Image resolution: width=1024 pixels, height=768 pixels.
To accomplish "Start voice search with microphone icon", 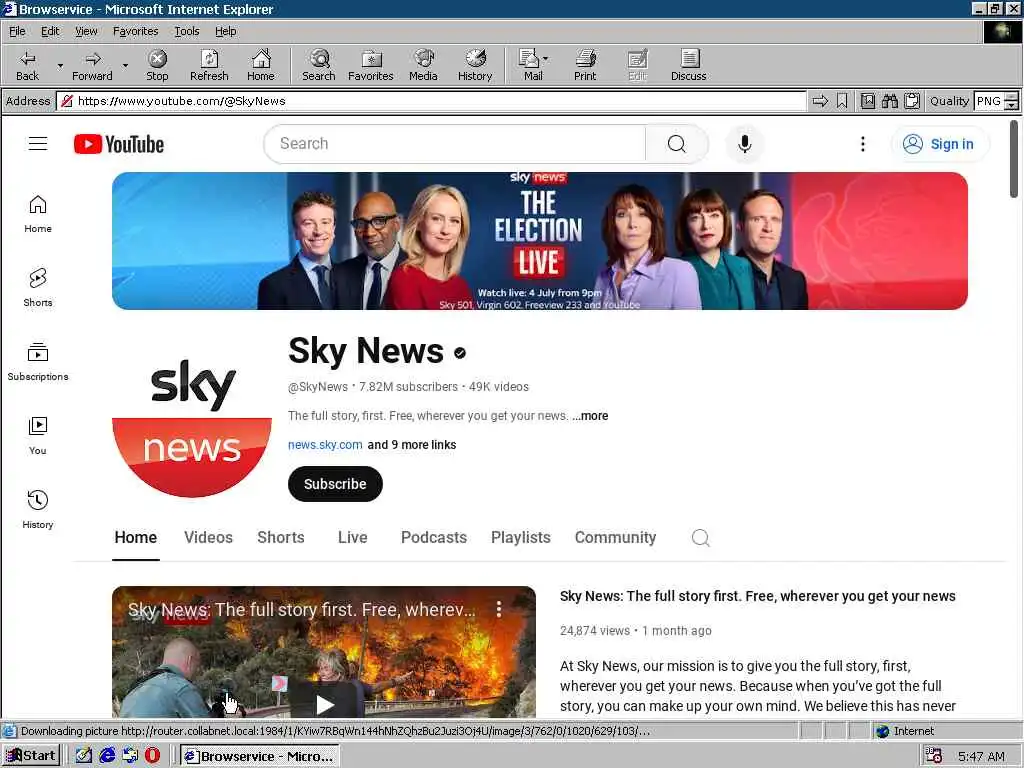I will pos(744,144).
